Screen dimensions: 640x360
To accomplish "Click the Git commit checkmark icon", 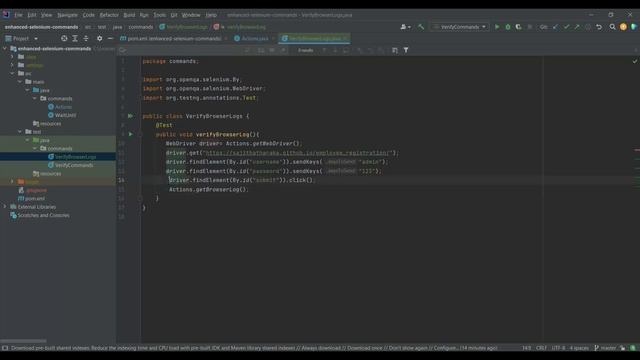I will click(x=566, y=27).
